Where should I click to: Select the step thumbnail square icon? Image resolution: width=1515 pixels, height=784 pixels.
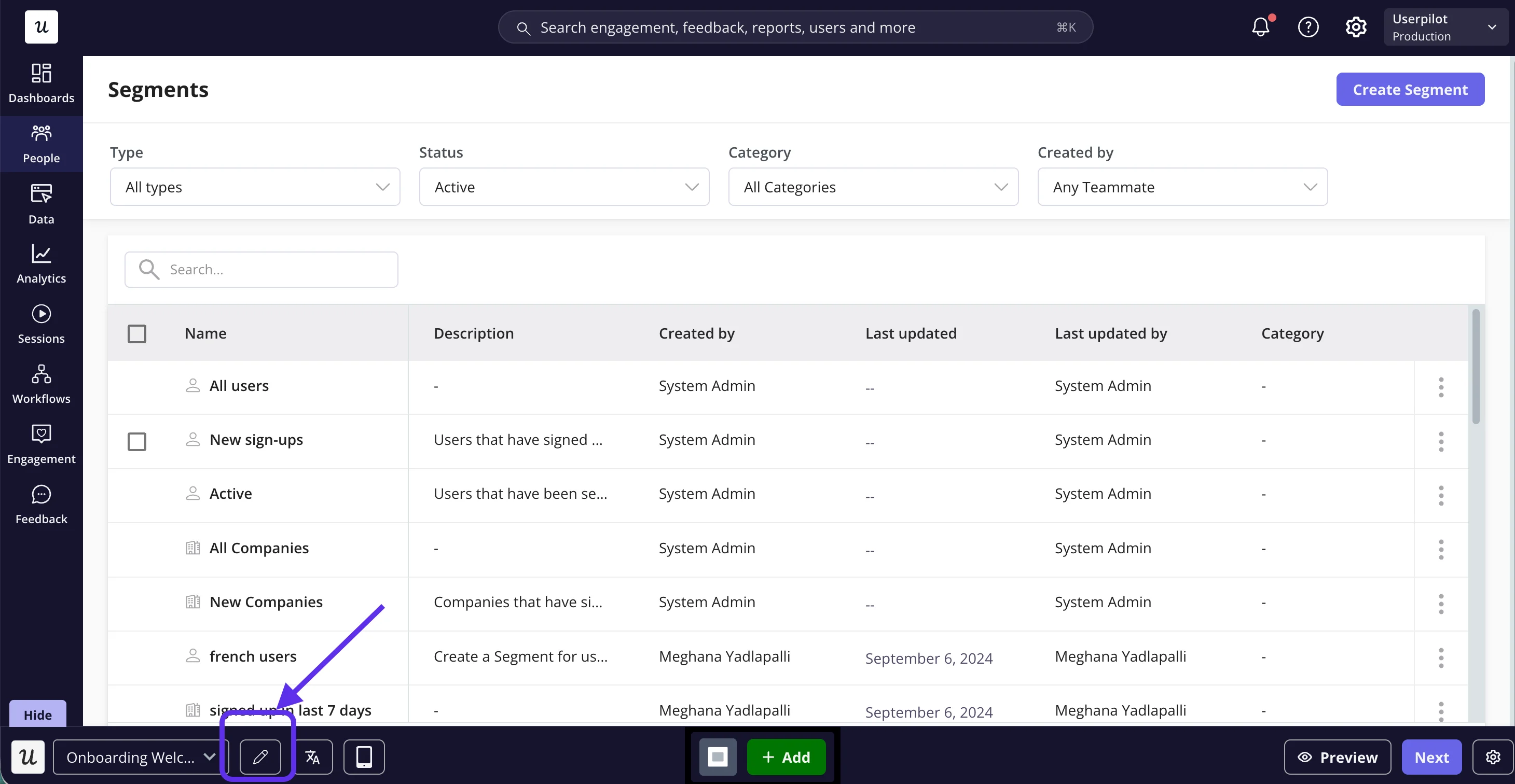coord(718,757)
